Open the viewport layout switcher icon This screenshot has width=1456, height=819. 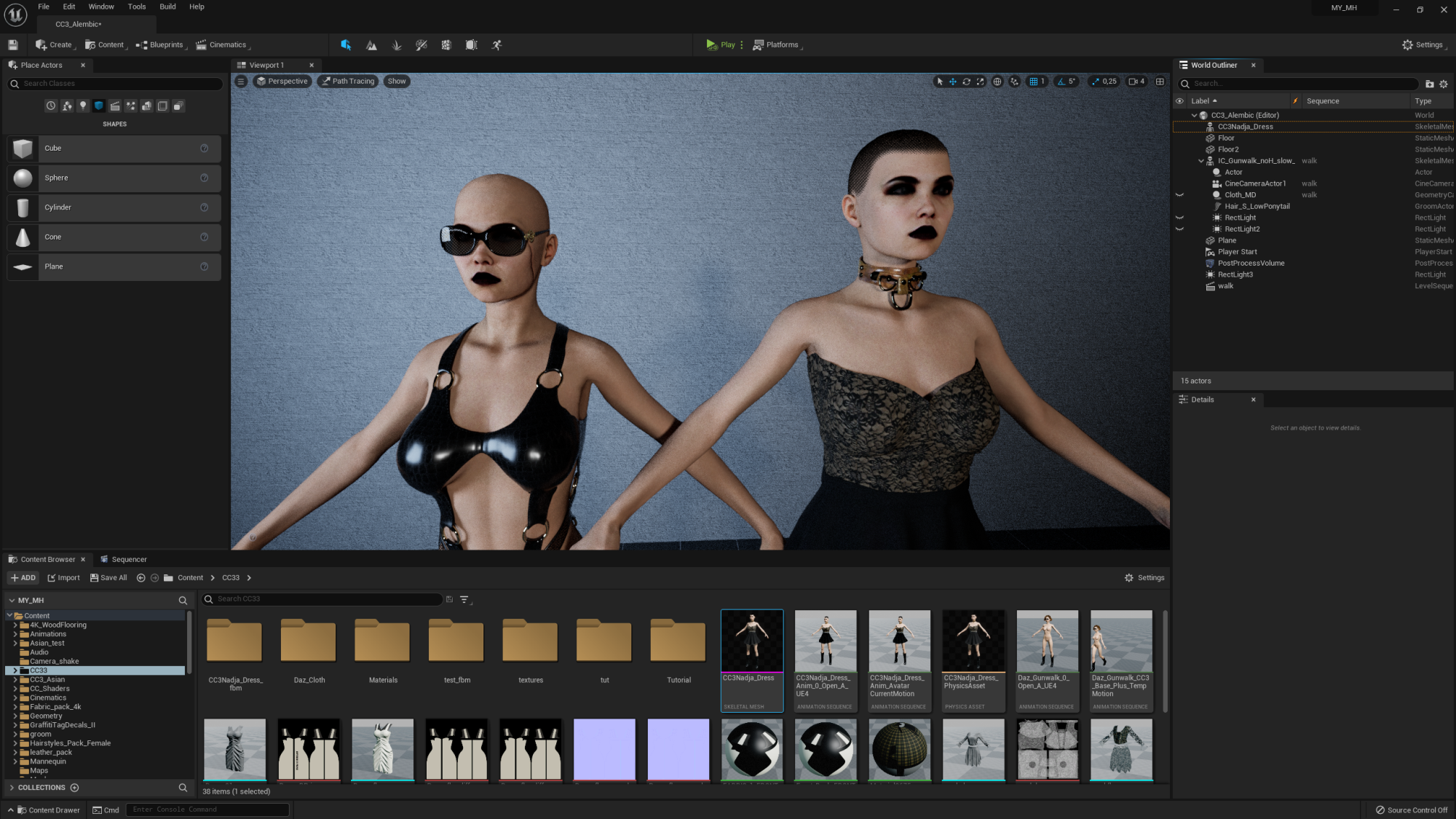tap(1160, 82)
